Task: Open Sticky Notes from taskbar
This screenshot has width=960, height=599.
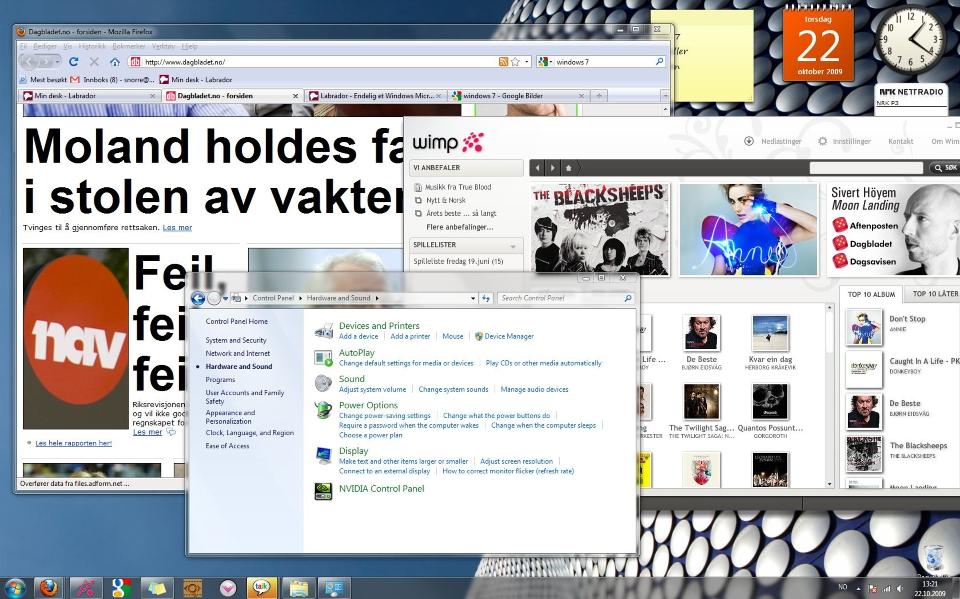Action: click(x=156, y=588)
